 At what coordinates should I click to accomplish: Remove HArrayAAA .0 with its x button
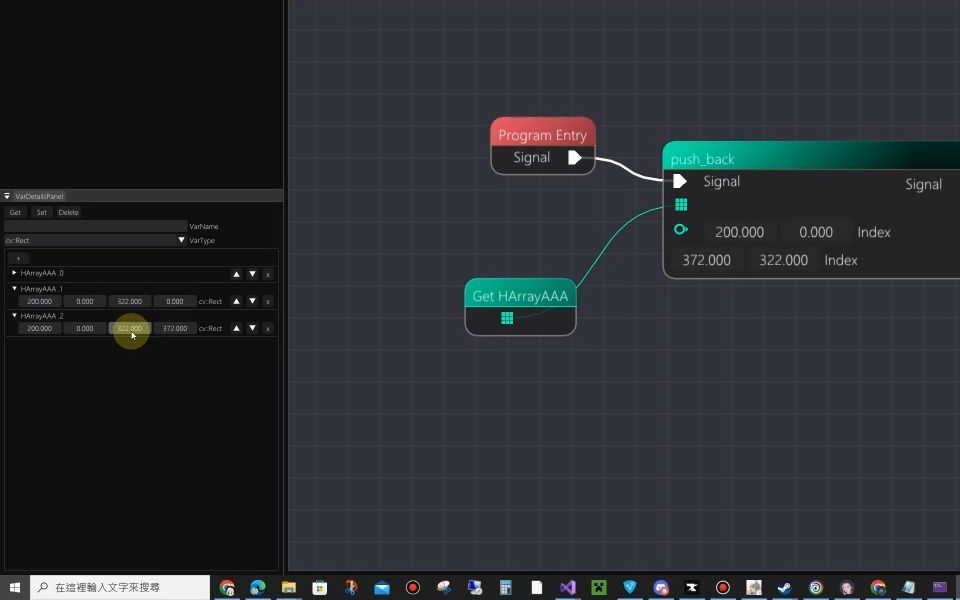(x=268, y=275)
